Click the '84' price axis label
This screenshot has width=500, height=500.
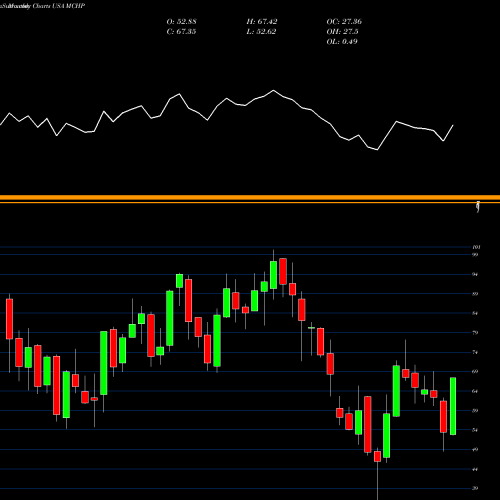click(475, 313)
